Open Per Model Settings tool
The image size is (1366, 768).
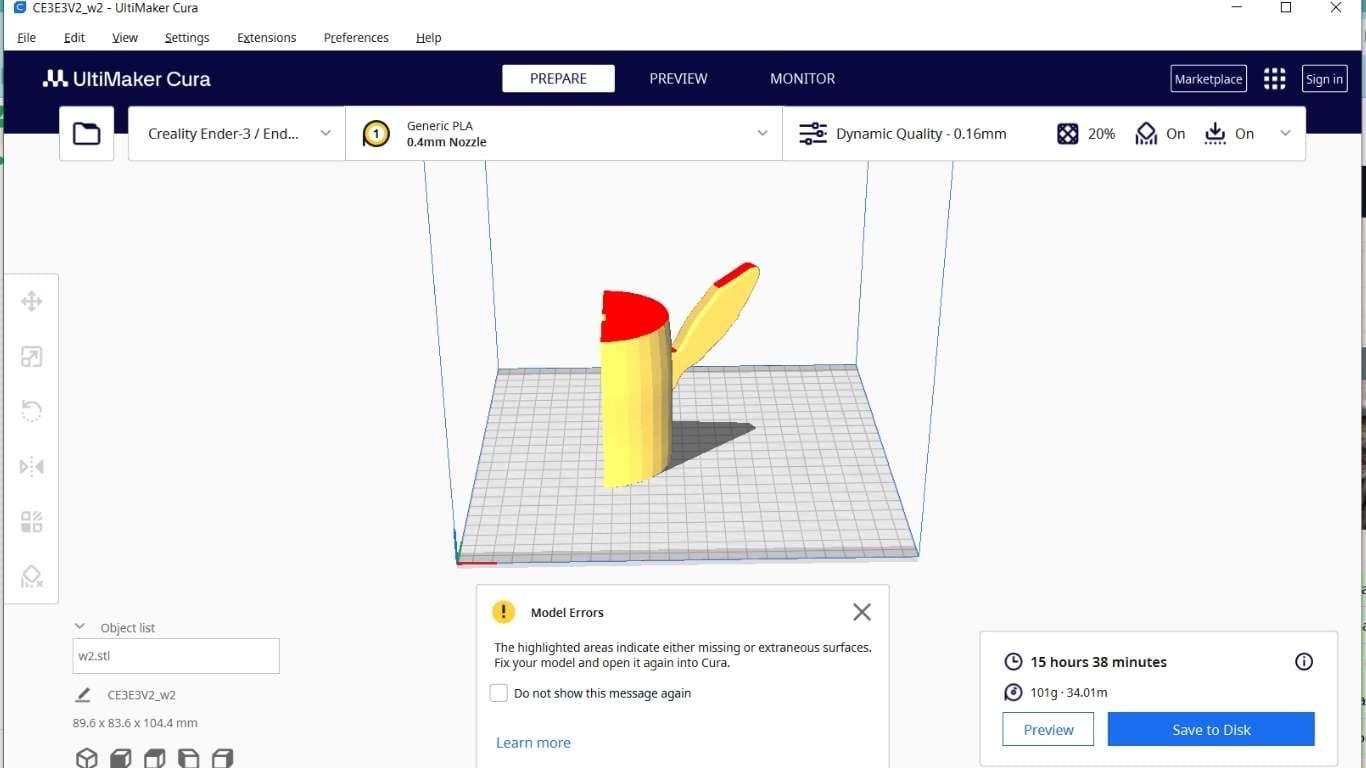pyautogui.click(x=31, y=521)
